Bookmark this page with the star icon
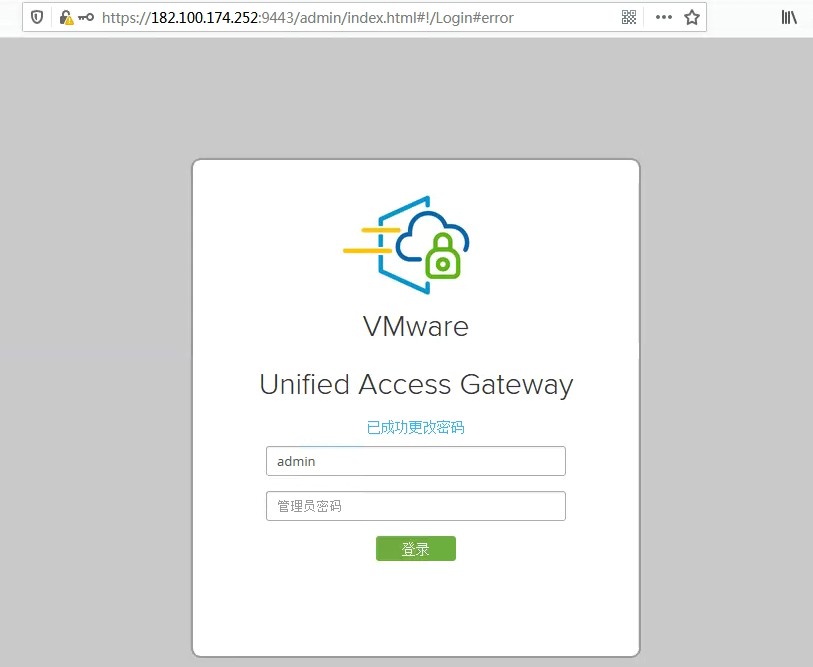 692,18
